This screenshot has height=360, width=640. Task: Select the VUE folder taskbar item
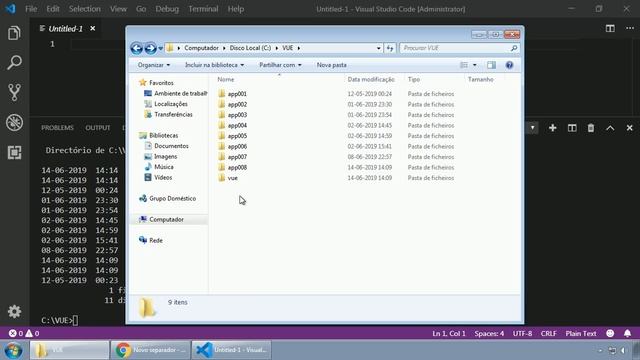(x=69, y=350)
